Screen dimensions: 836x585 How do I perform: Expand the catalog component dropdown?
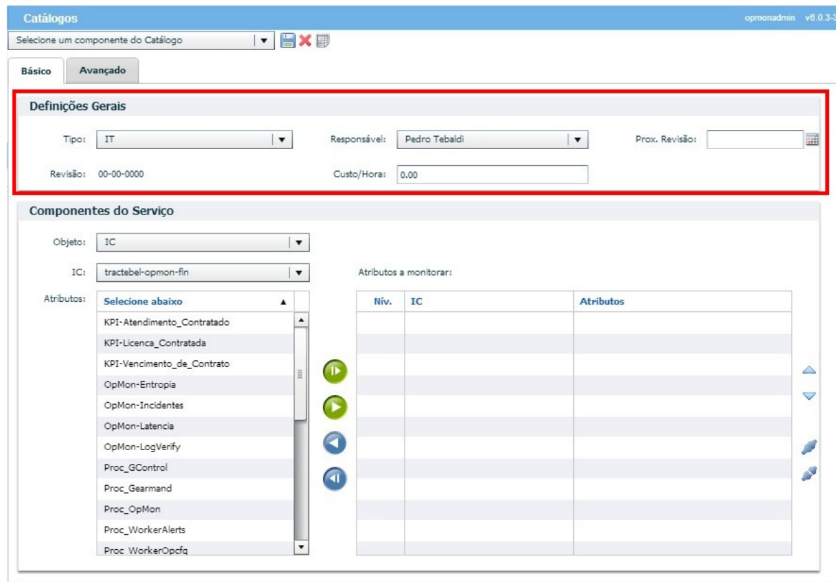click(263, 41)
